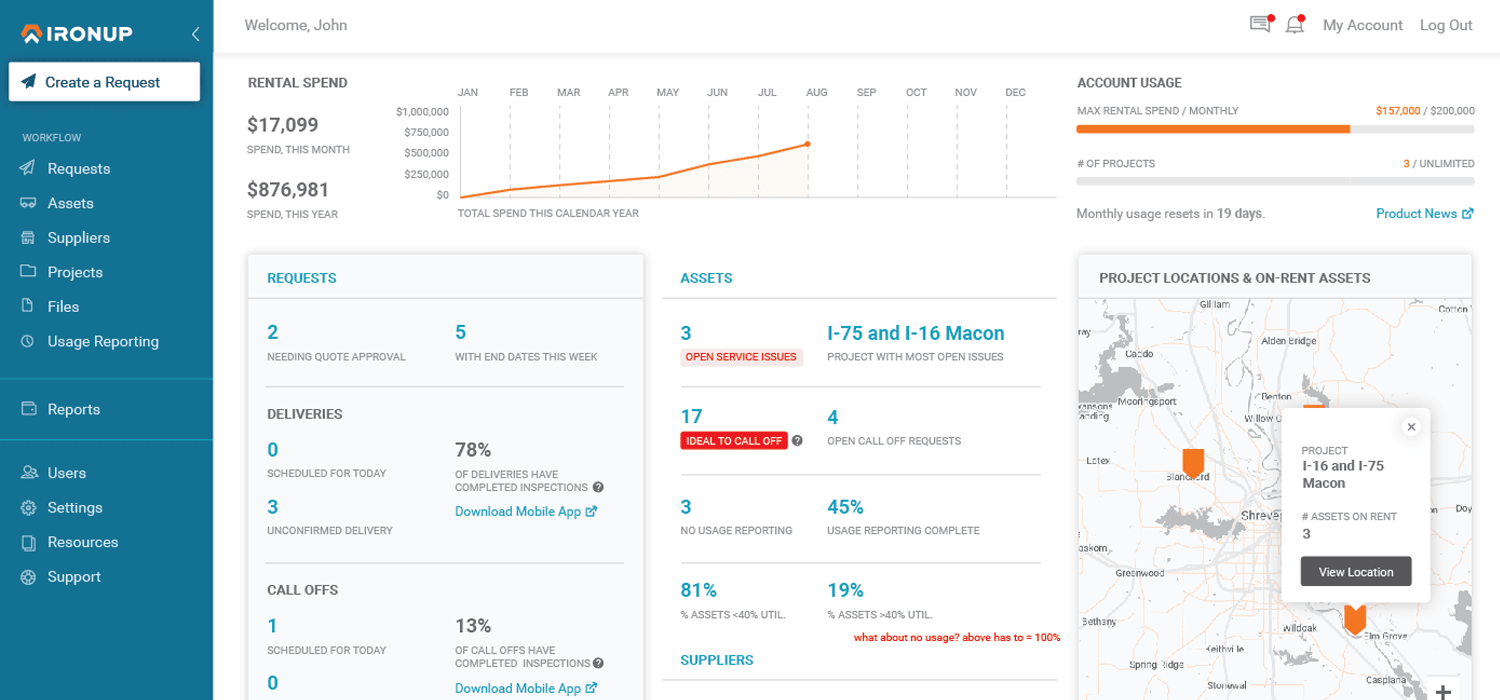The image size is (1500, 700).
Task: Click the map marker near Elm Grove
Action: (1355, 620)
